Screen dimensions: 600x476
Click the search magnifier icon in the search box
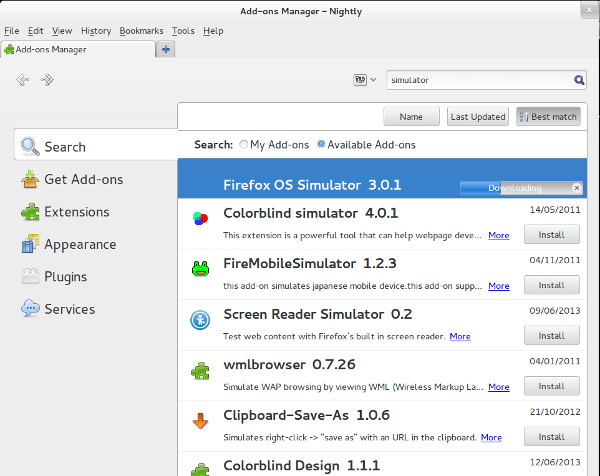pos(579,79)
